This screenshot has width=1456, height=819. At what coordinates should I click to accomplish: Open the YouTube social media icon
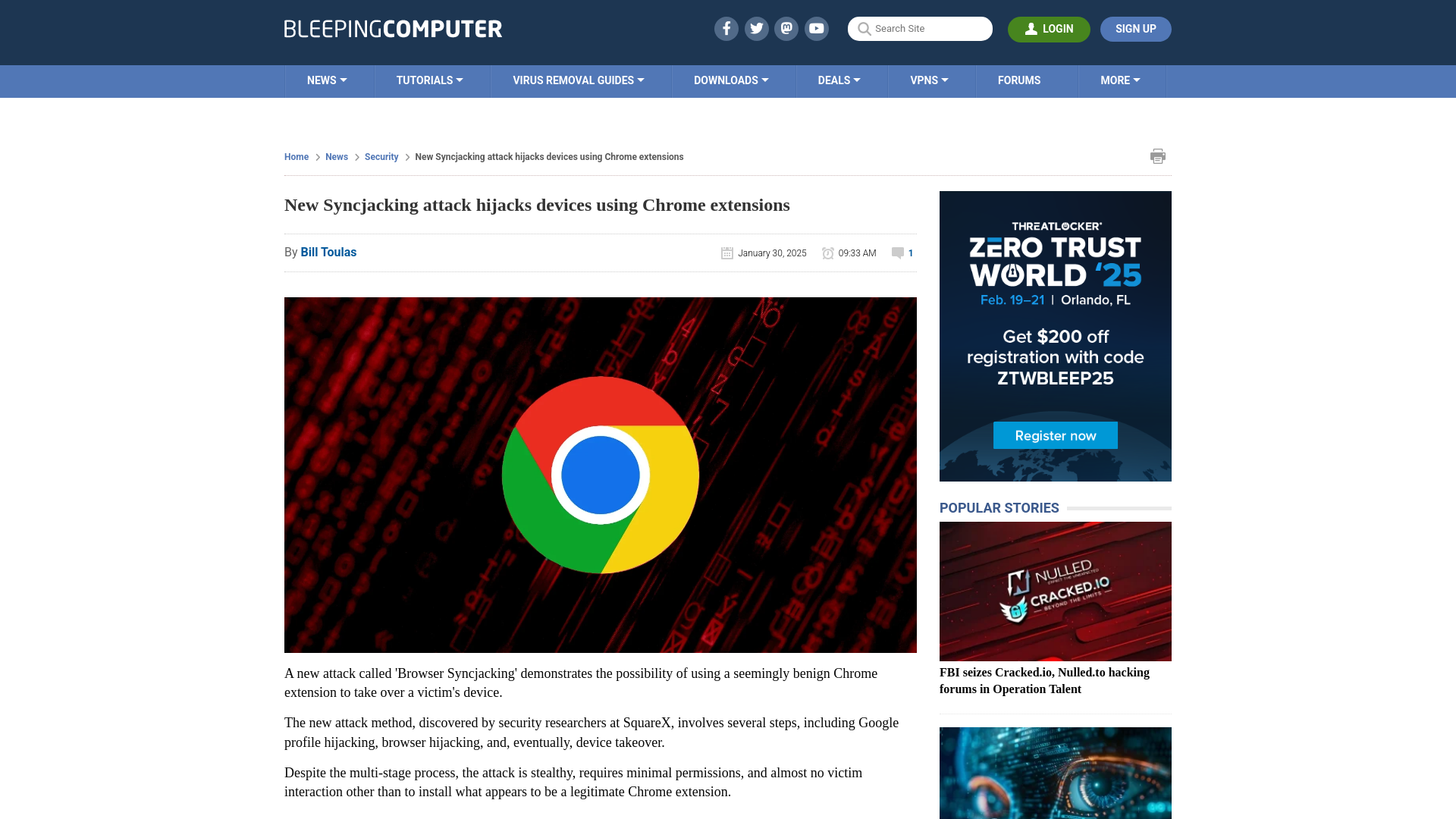816,28
